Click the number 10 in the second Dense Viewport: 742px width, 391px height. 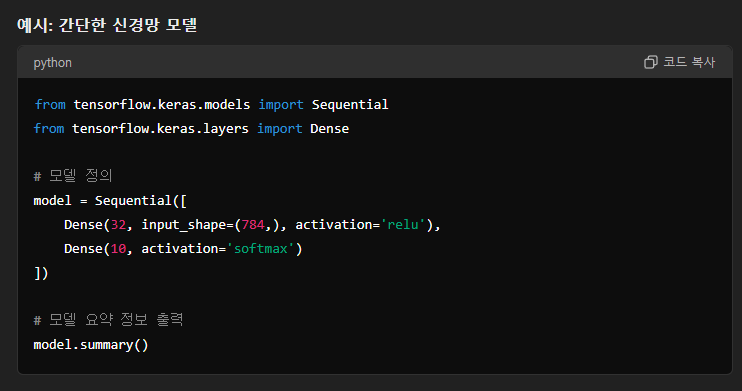pyautogui.click(x=118, y=249)
